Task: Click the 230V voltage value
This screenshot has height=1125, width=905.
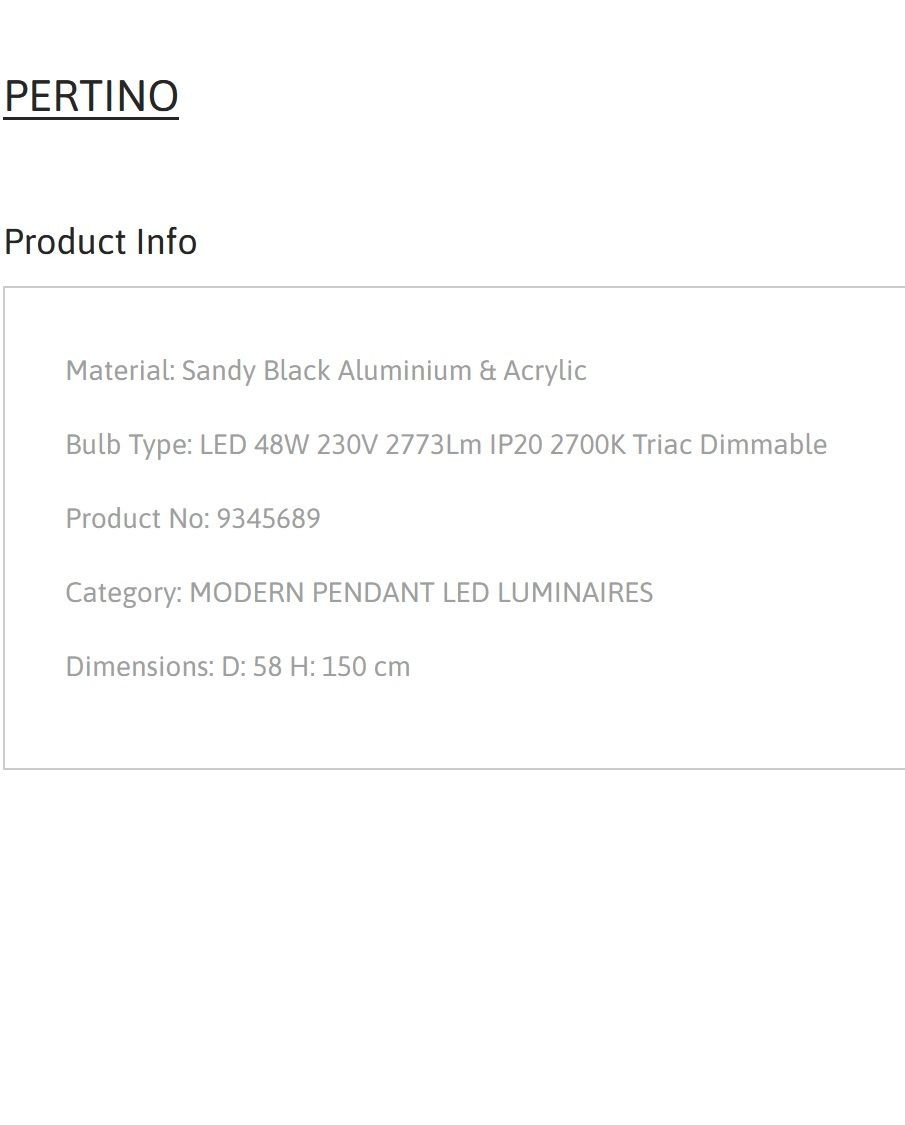Action: [x=347, y=445]
